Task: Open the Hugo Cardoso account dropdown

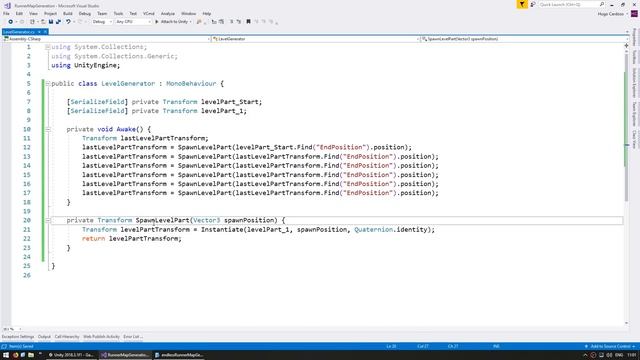Action: [x=613, y=14]
